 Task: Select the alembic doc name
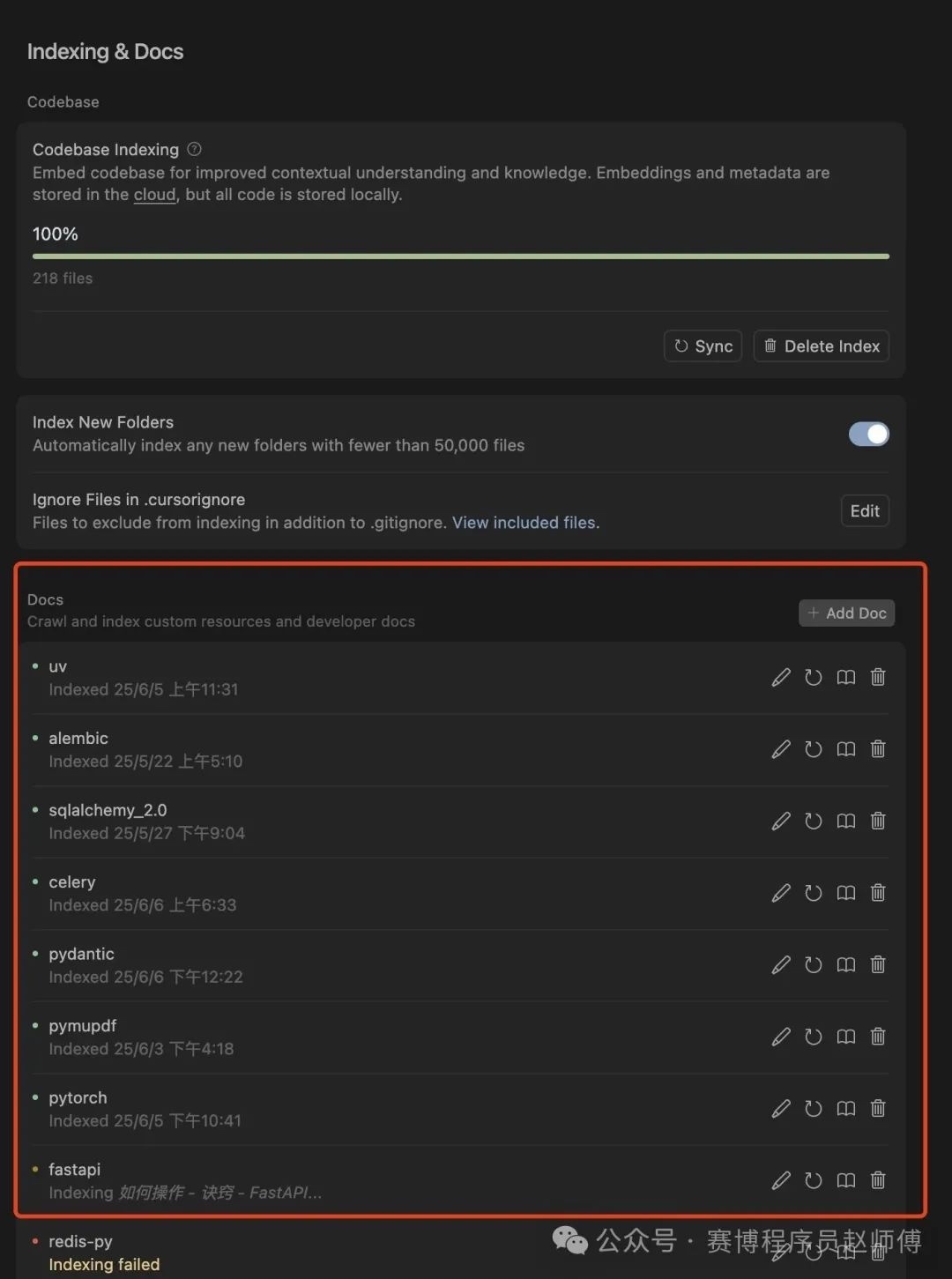click(78, 739)
